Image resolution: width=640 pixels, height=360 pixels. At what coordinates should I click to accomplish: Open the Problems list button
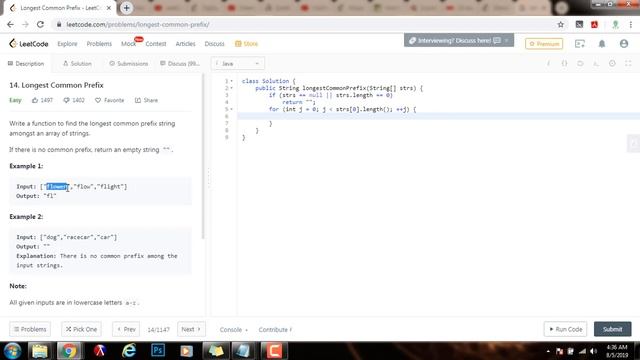point(30,329)
